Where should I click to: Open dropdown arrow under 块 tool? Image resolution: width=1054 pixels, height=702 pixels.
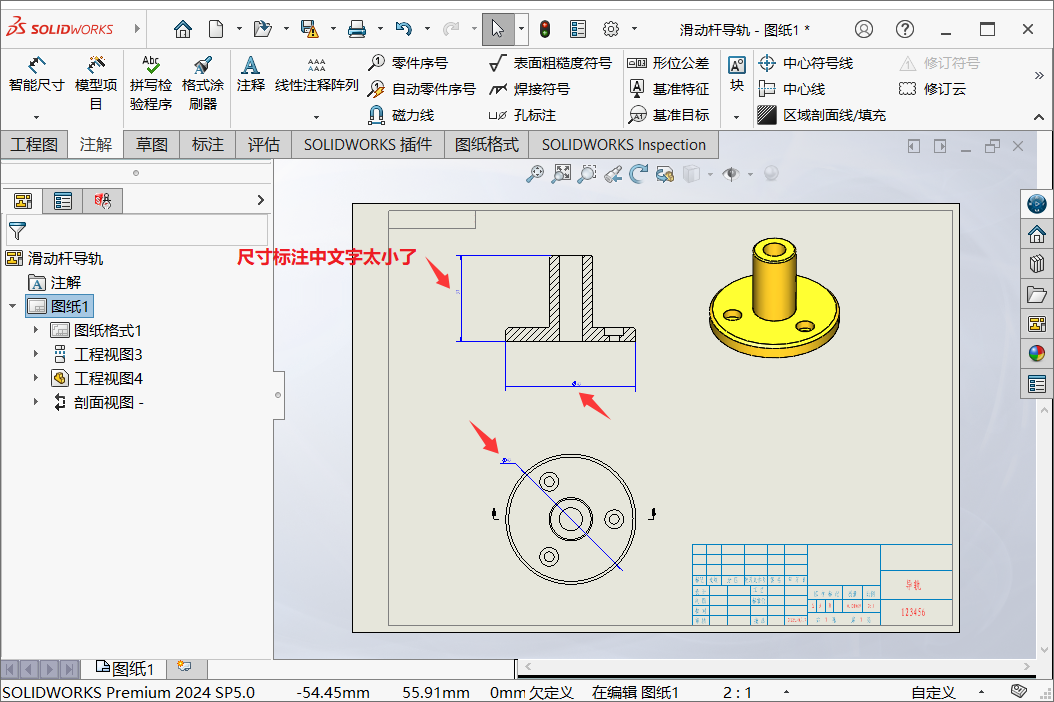(x=737, y=117)
